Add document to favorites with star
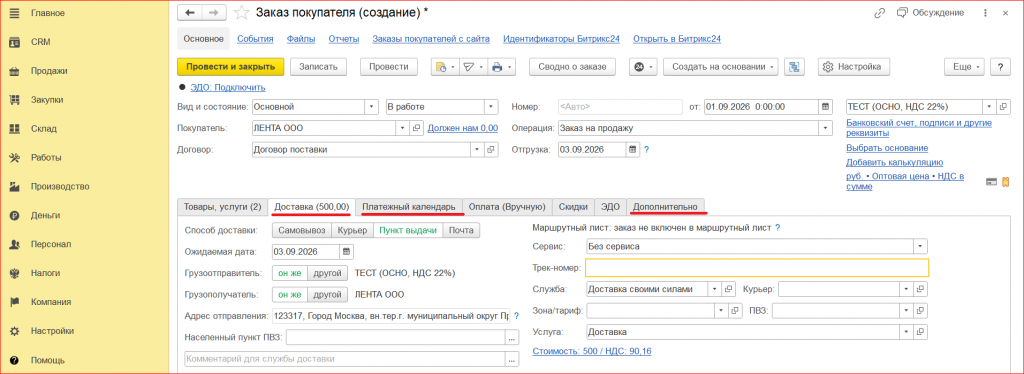Screen dimensions: 1024x374 tap(242, 12)
